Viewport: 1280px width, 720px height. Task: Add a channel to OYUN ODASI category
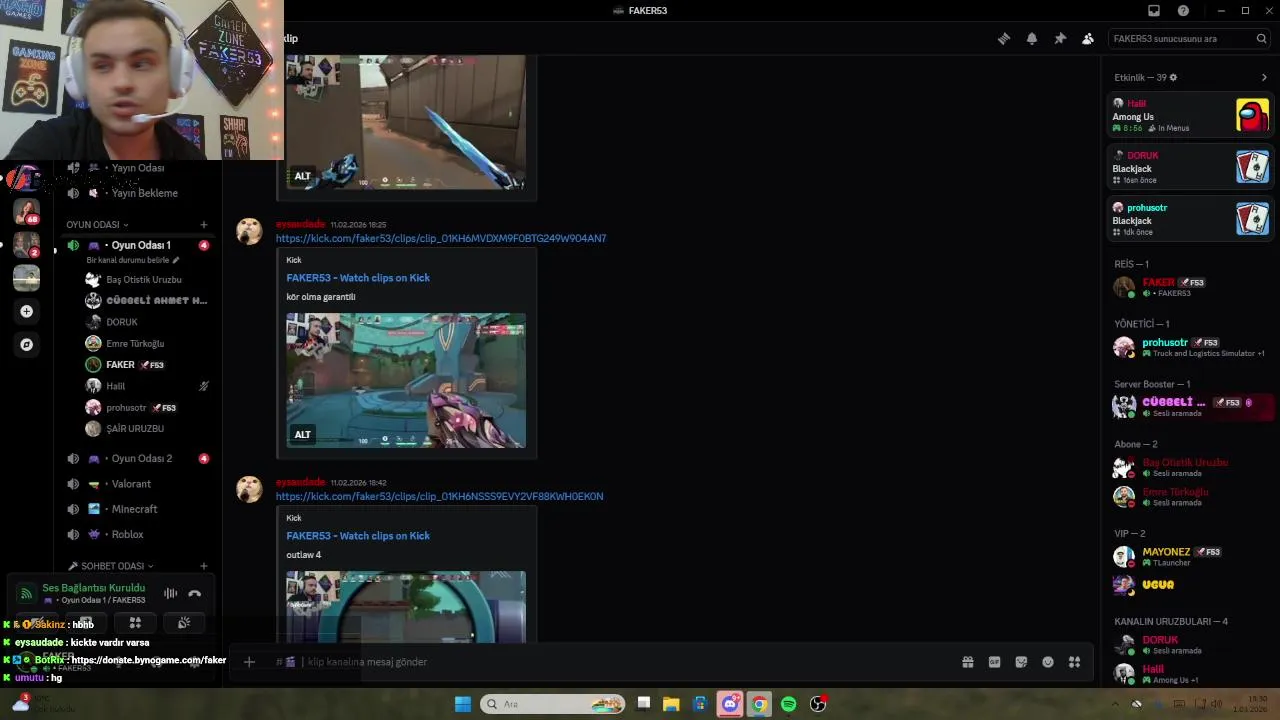point(204,224)
